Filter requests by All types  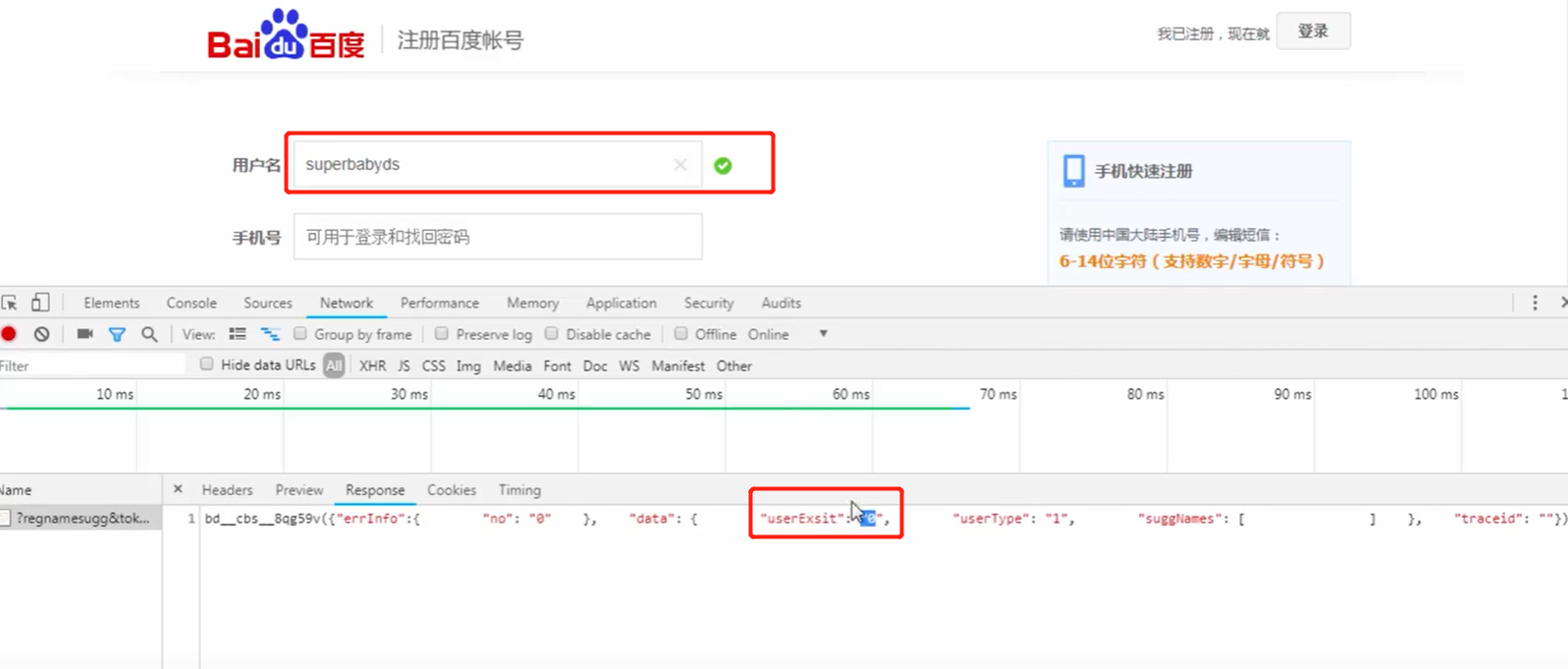(335, 365)
